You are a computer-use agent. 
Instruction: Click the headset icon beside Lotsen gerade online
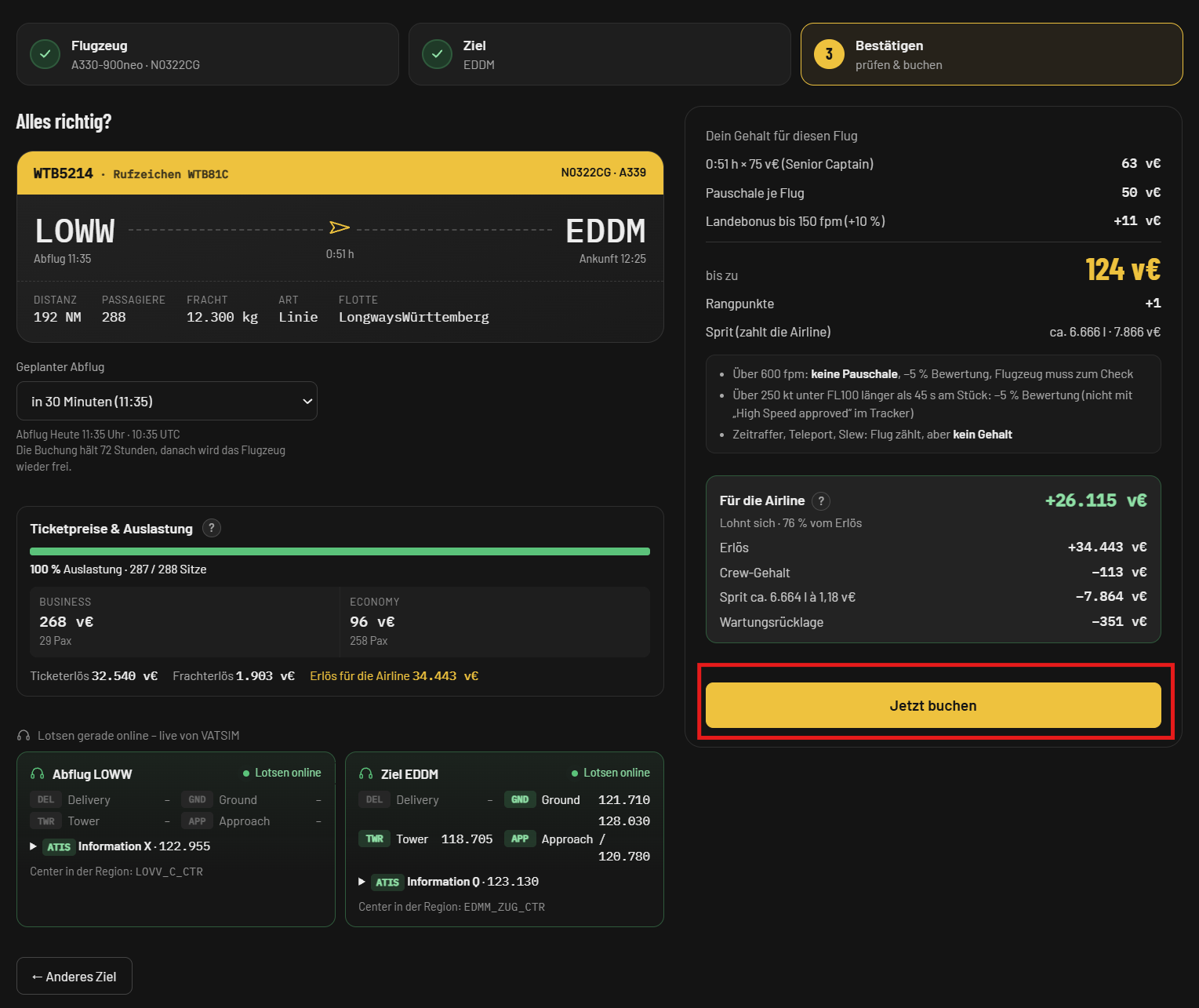[x=24, y=736]
